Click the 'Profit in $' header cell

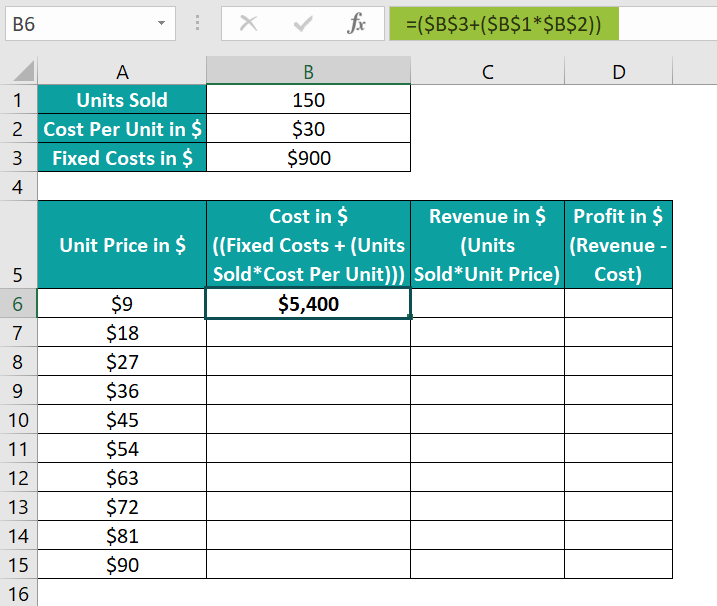[x=618, y=245]
